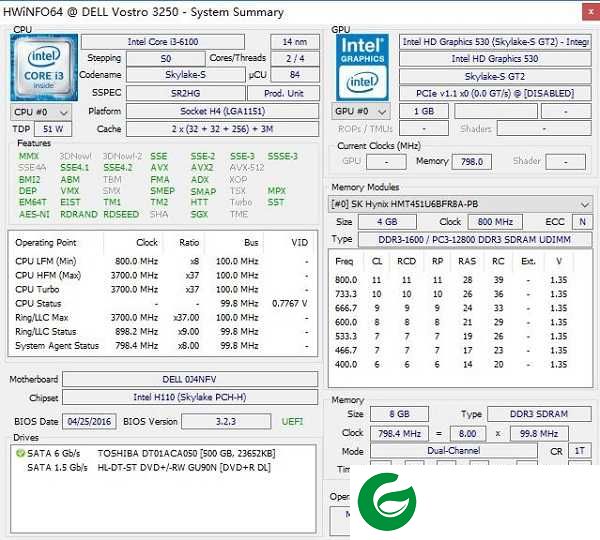
Task: Click the Intel HD Graphics 530 (Skylake-S GT2) field
Action: pyautogui.click(x=495, y=42)
